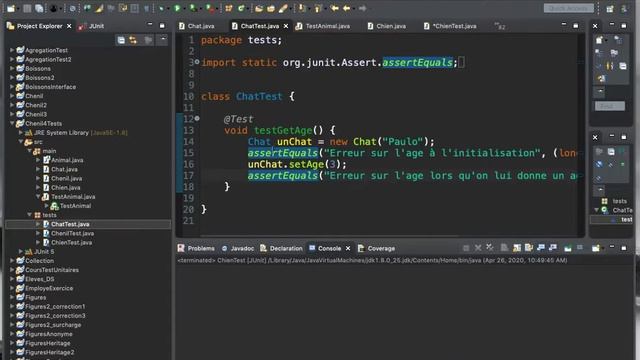This screenshot has width=640, height=360.
Task: Select ChienTest.java in the tests package
Action: click(71, 242)
